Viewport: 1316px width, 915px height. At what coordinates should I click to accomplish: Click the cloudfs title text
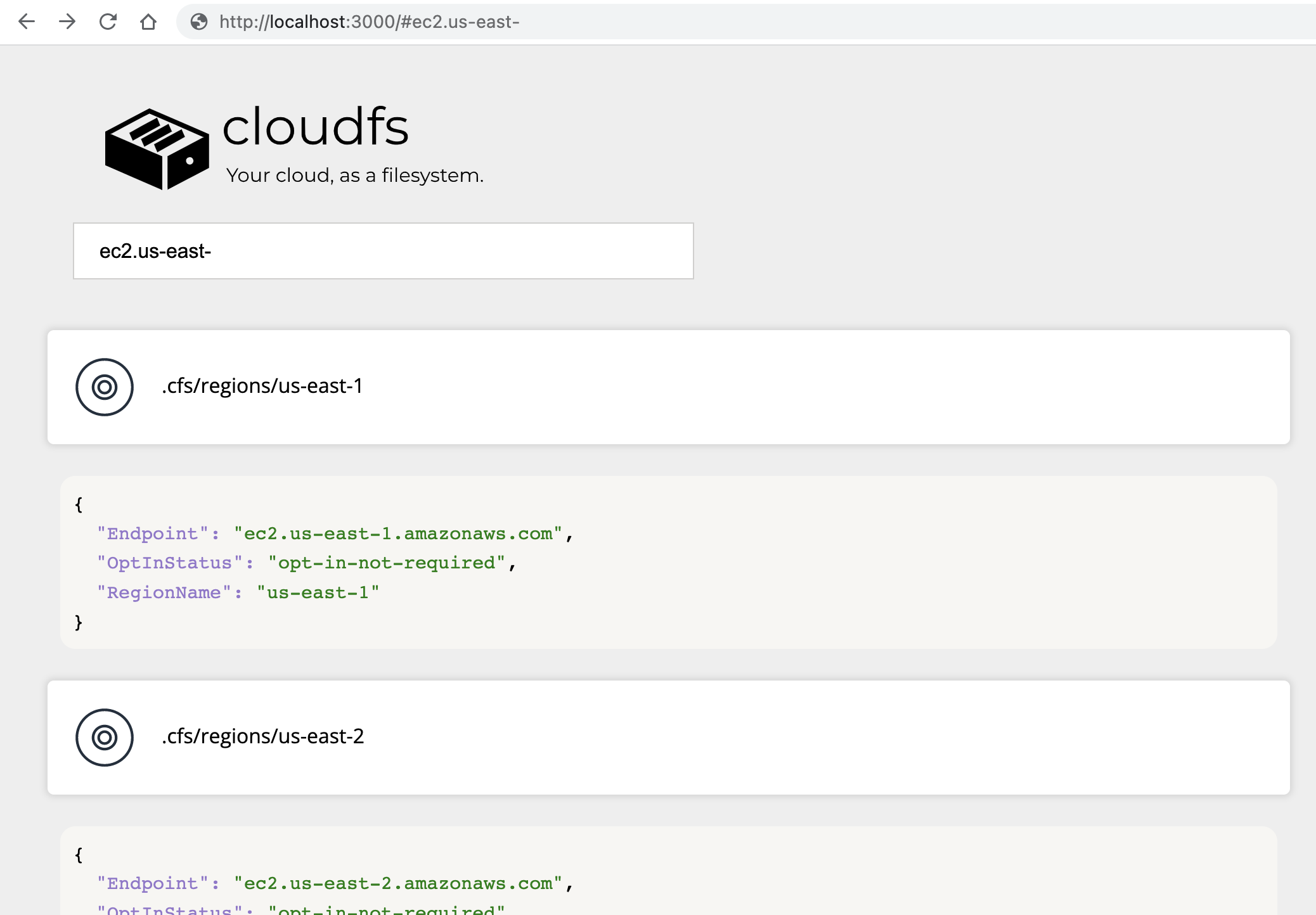(315, 127)
